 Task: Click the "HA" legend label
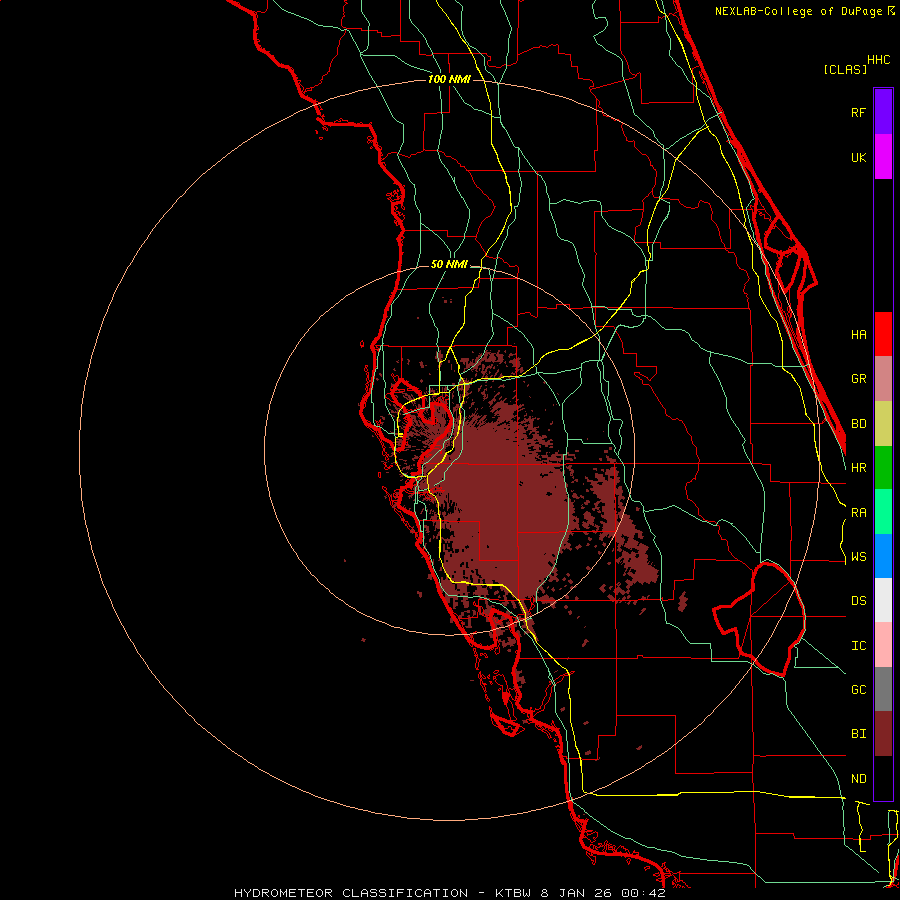tap(858, 334)
